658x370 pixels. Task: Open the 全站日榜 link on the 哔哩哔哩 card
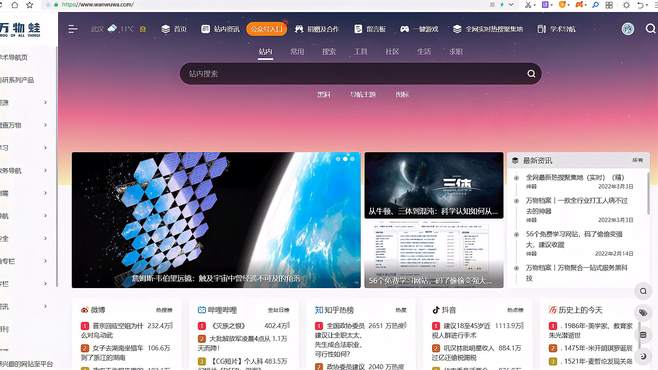pos(279,310)
